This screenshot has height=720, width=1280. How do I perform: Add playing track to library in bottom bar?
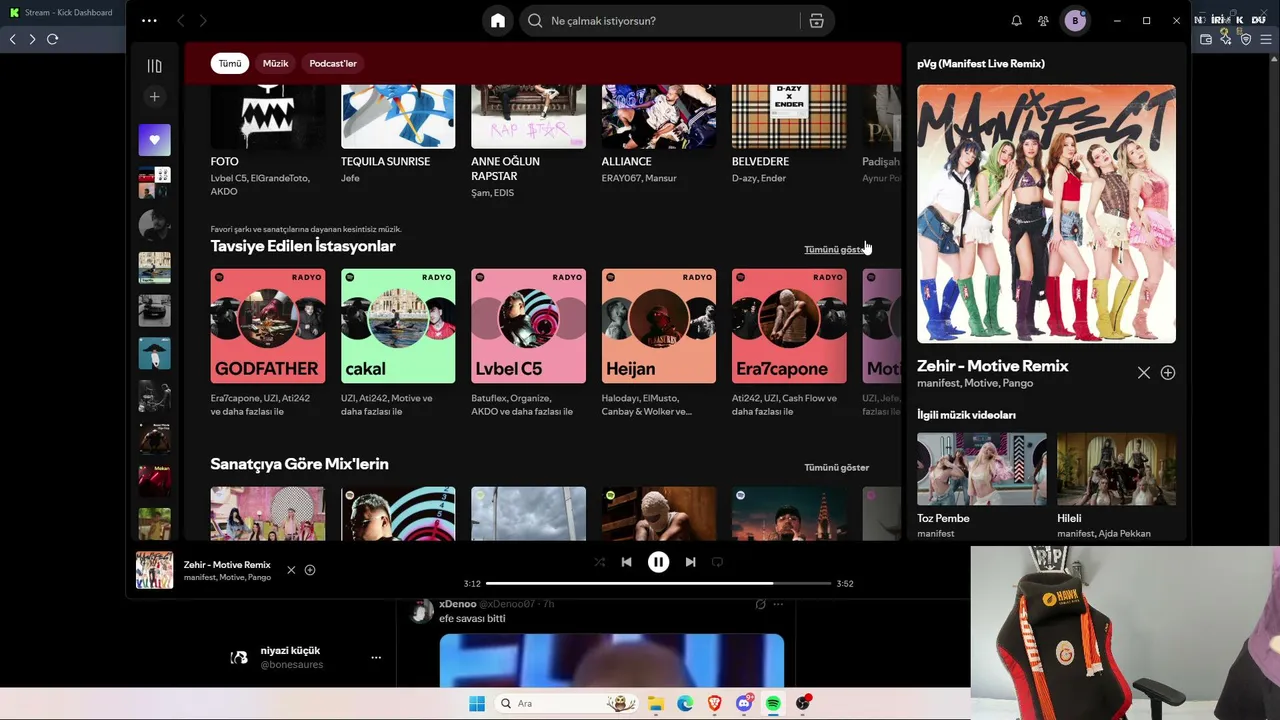click(x=310, y=570)
